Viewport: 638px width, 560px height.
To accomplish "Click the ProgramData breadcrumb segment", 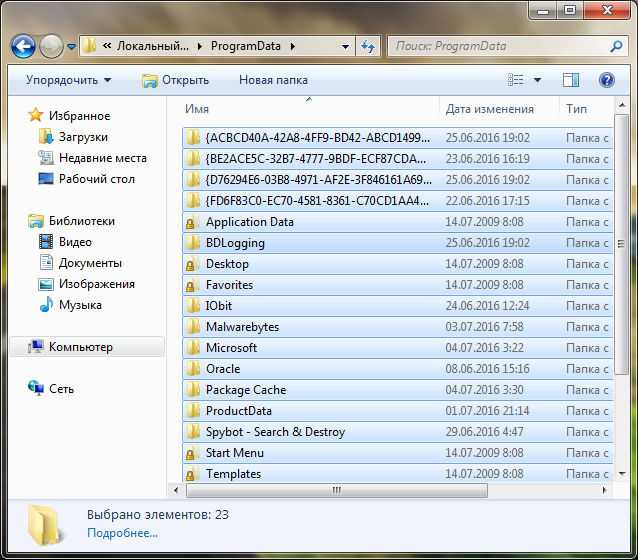I will (x=245, y=46).
